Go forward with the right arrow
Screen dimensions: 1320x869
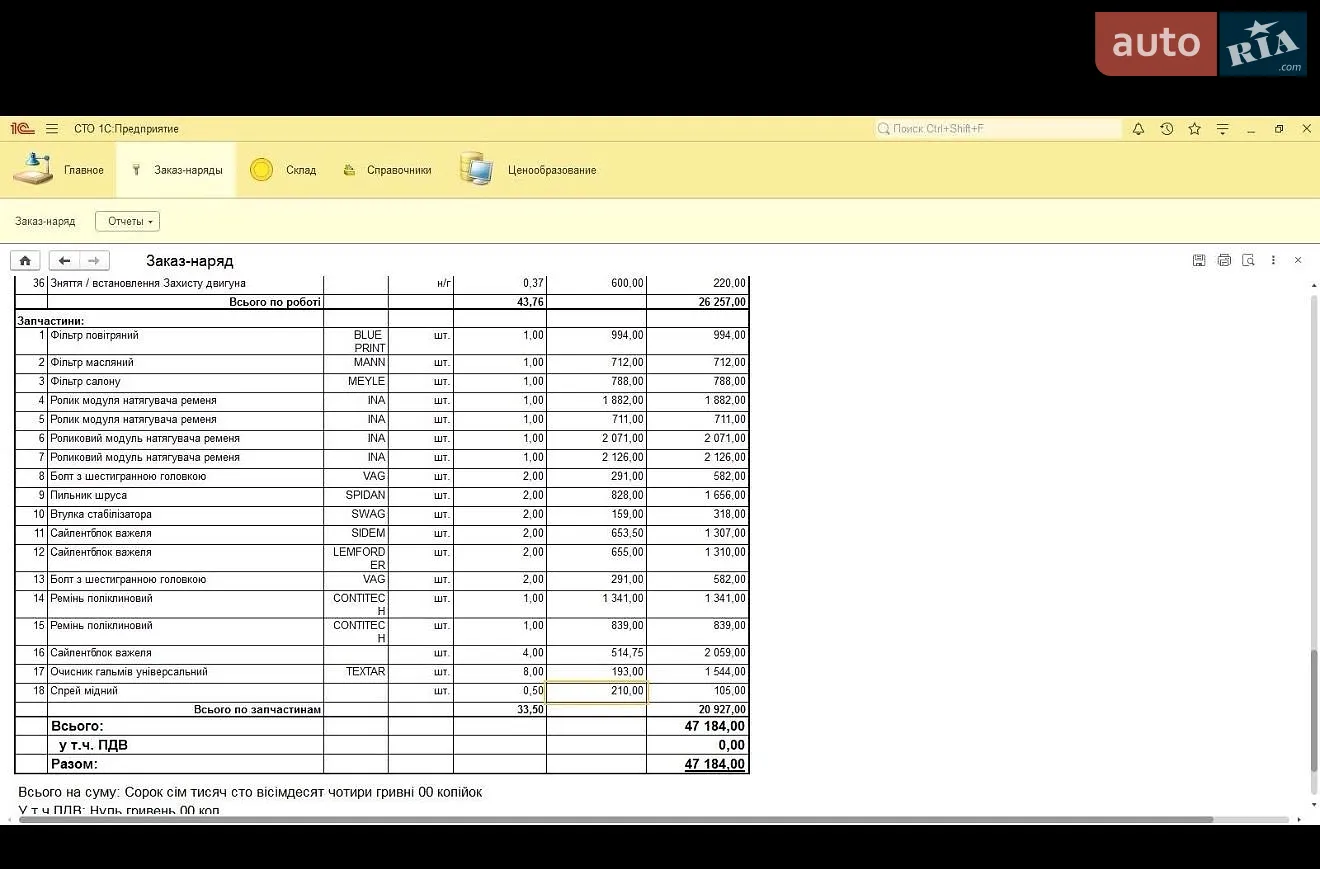pyautogui.click(x=94, y=261)
